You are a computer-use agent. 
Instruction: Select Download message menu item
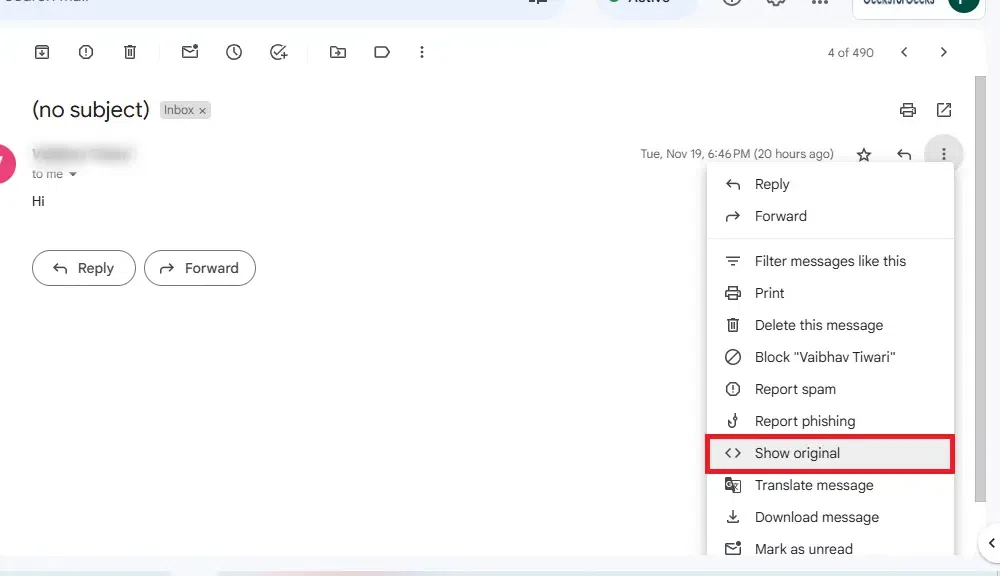point(830,517)
